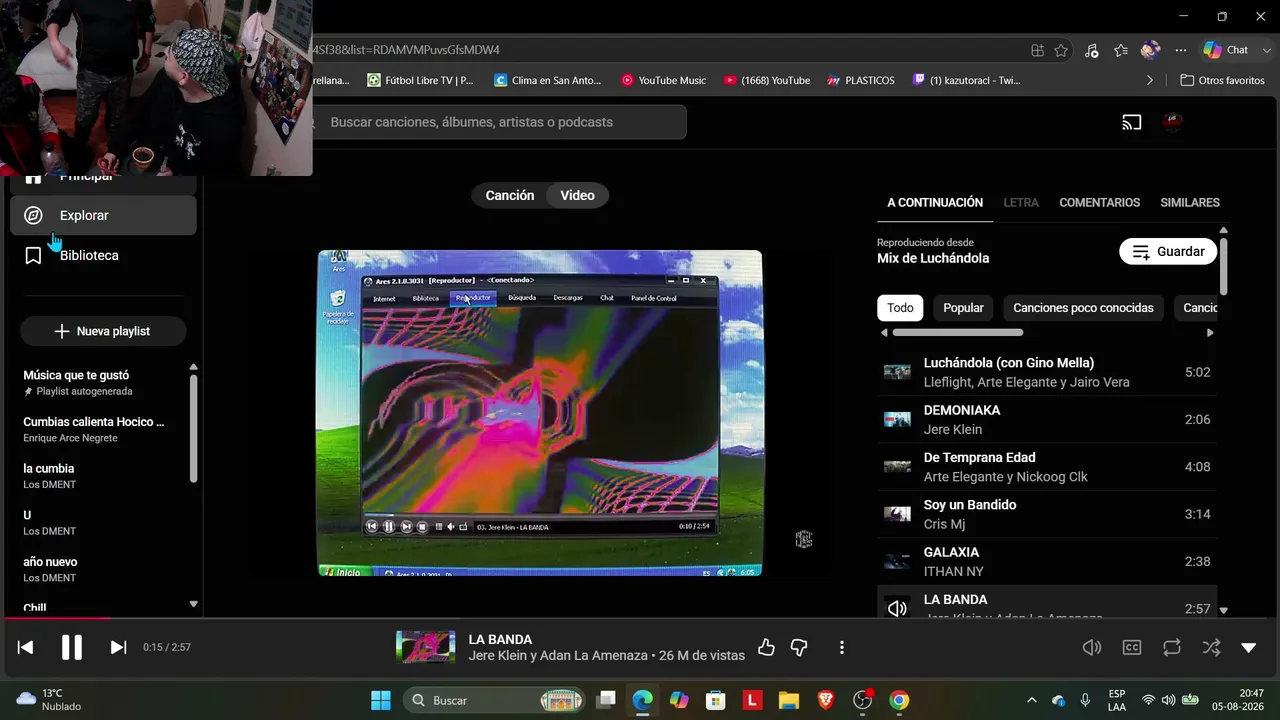Skip to the next track
This screenshot has width=1280, height=720.
click(118, 647)
